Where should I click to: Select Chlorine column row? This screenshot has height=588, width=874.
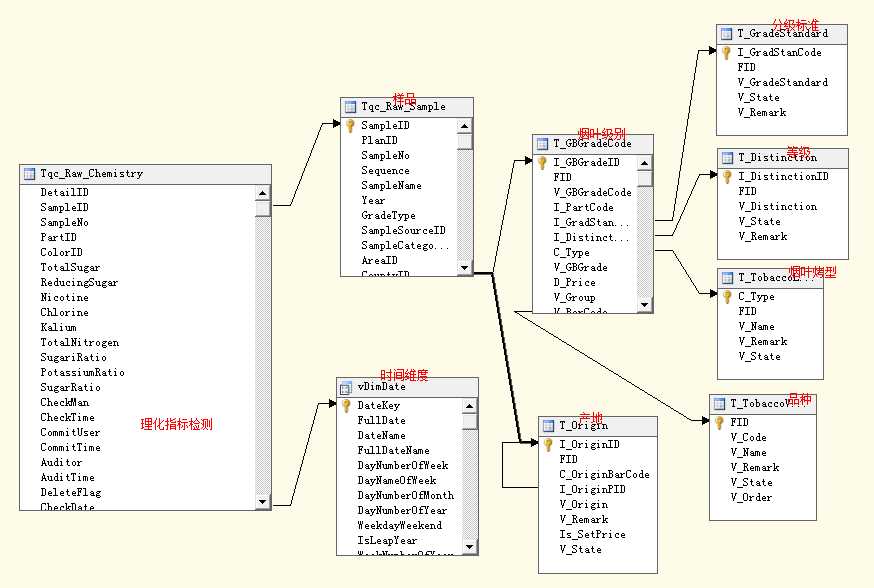point(137,313)
